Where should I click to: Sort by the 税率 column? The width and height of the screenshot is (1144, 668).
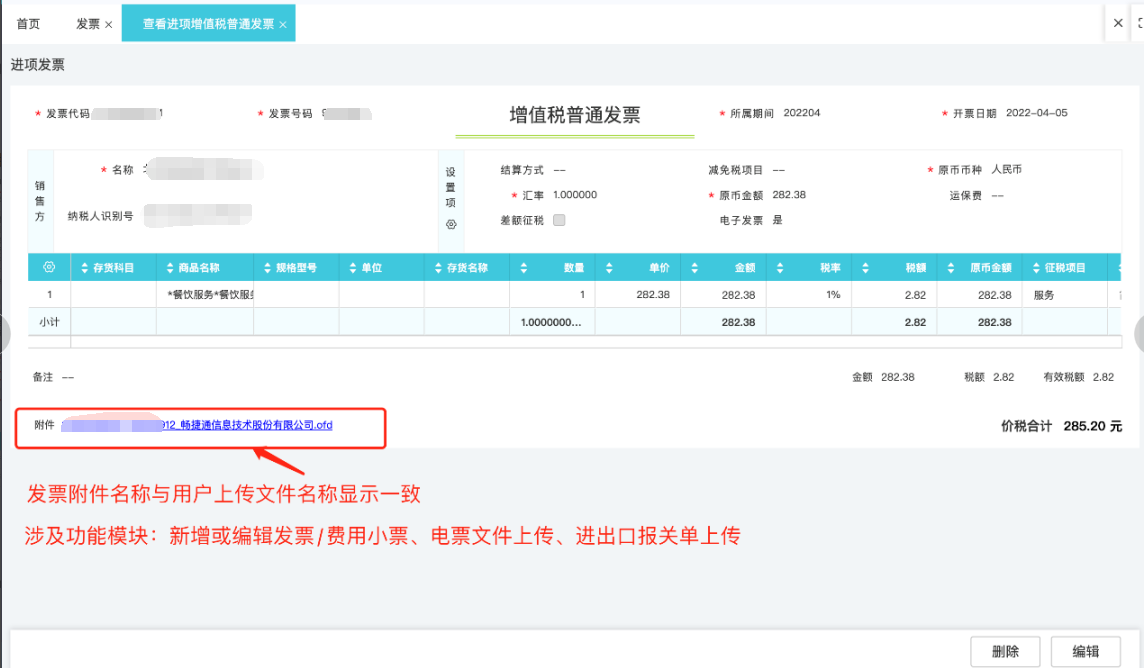click(781, 268)
